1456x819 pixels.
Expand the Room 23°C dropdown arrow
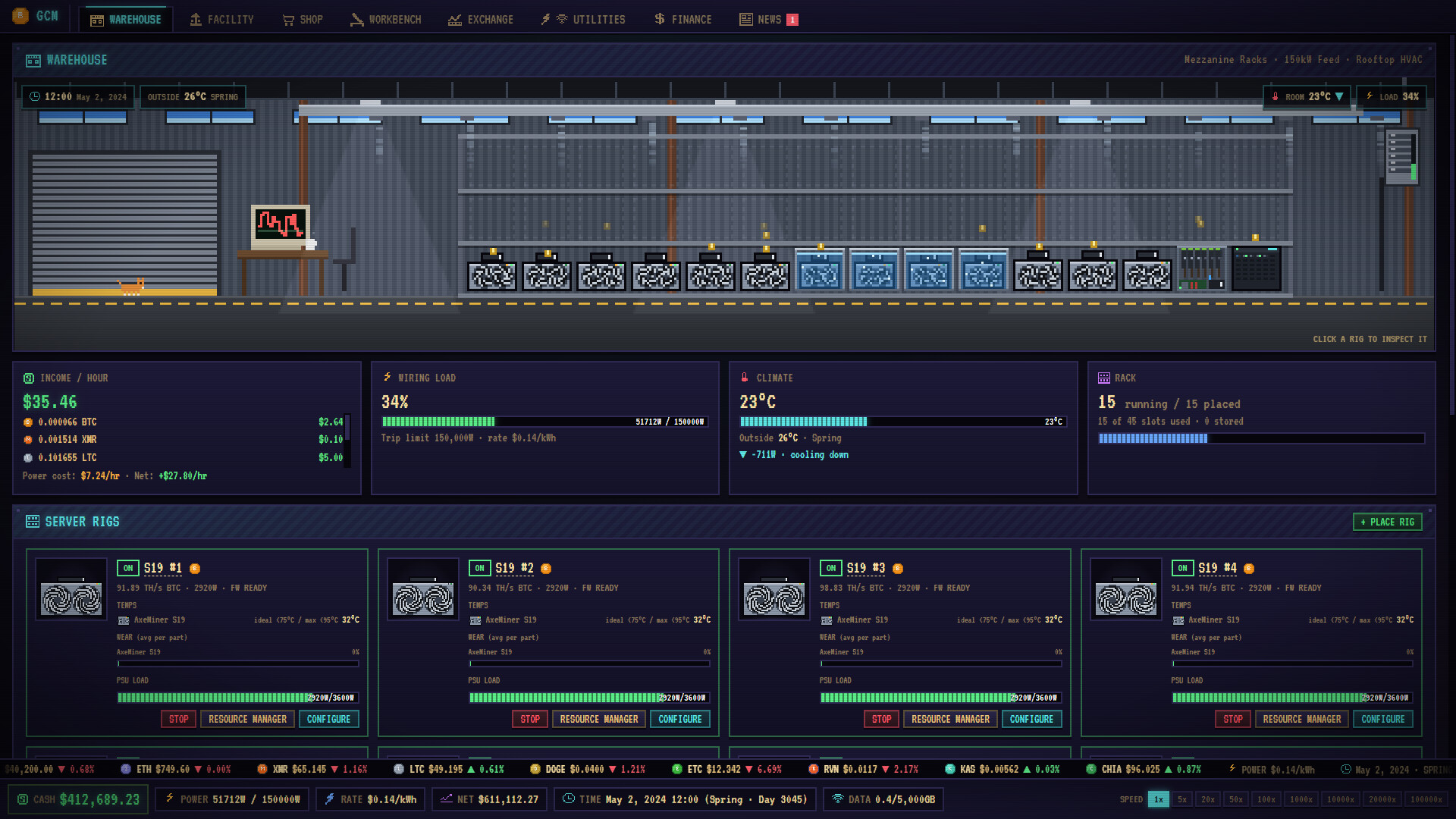pyautogui.click(x=1339, y=97)
